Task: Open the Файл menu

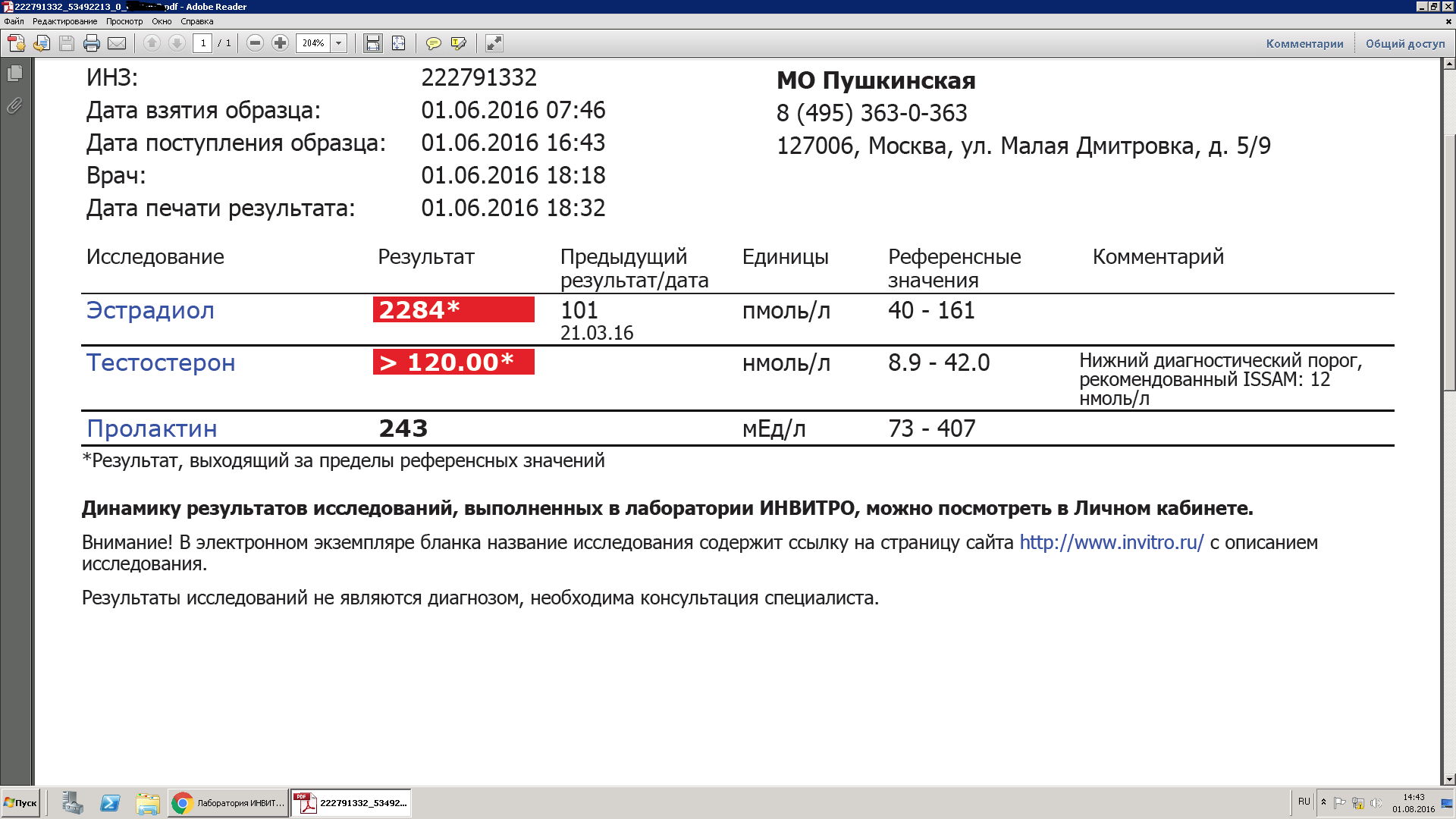Action: click(x=14, y=21)
